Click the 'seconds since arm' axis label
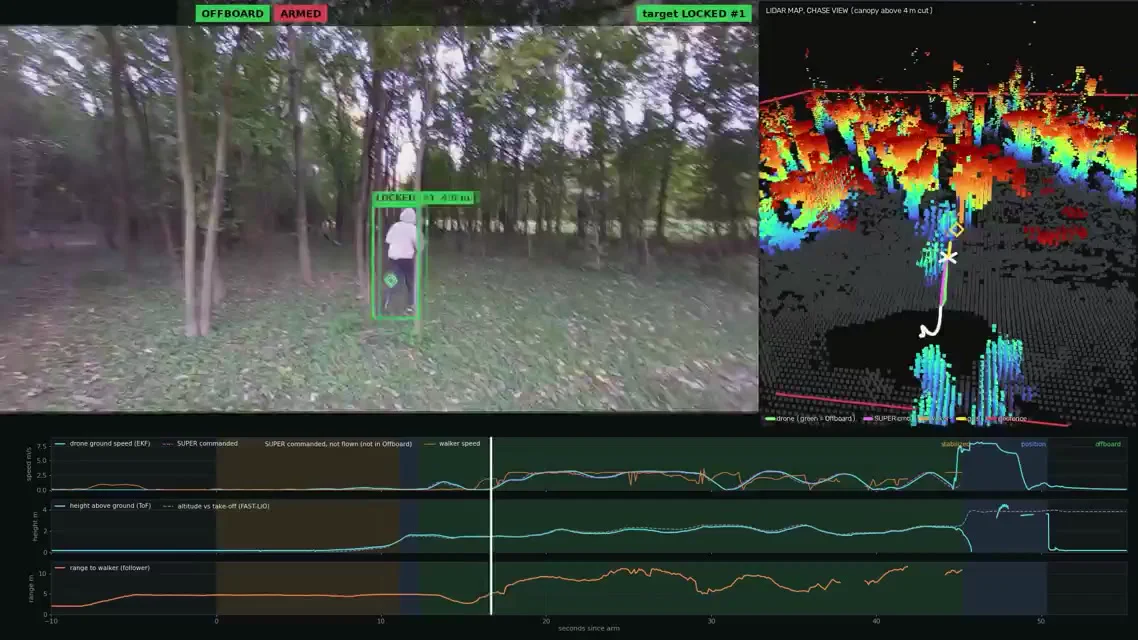The width and height of the screenshot is (1138, 640). pos(589,628)
